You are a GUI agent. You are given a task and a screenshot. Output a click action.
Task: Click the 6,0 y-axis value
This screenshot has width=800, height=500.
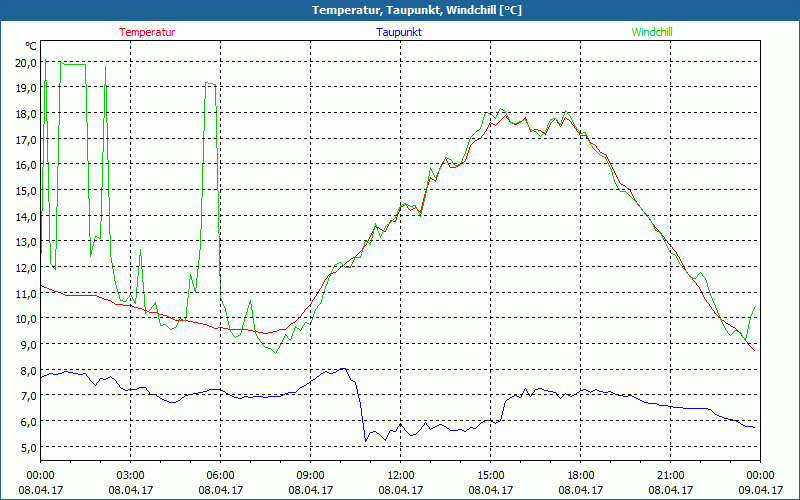pos(29,421)
